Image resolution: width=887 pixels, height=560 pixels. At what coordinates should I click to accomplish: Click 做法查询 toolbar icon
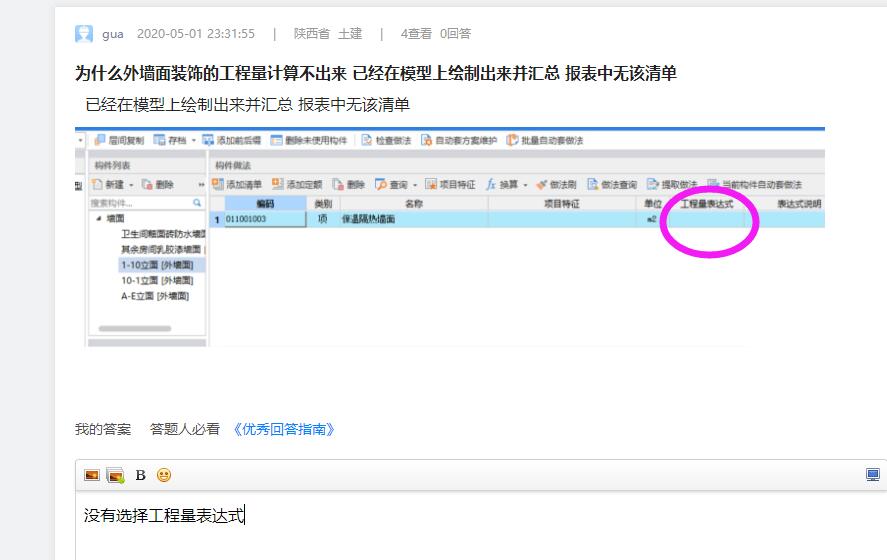[x=593, y=184]
